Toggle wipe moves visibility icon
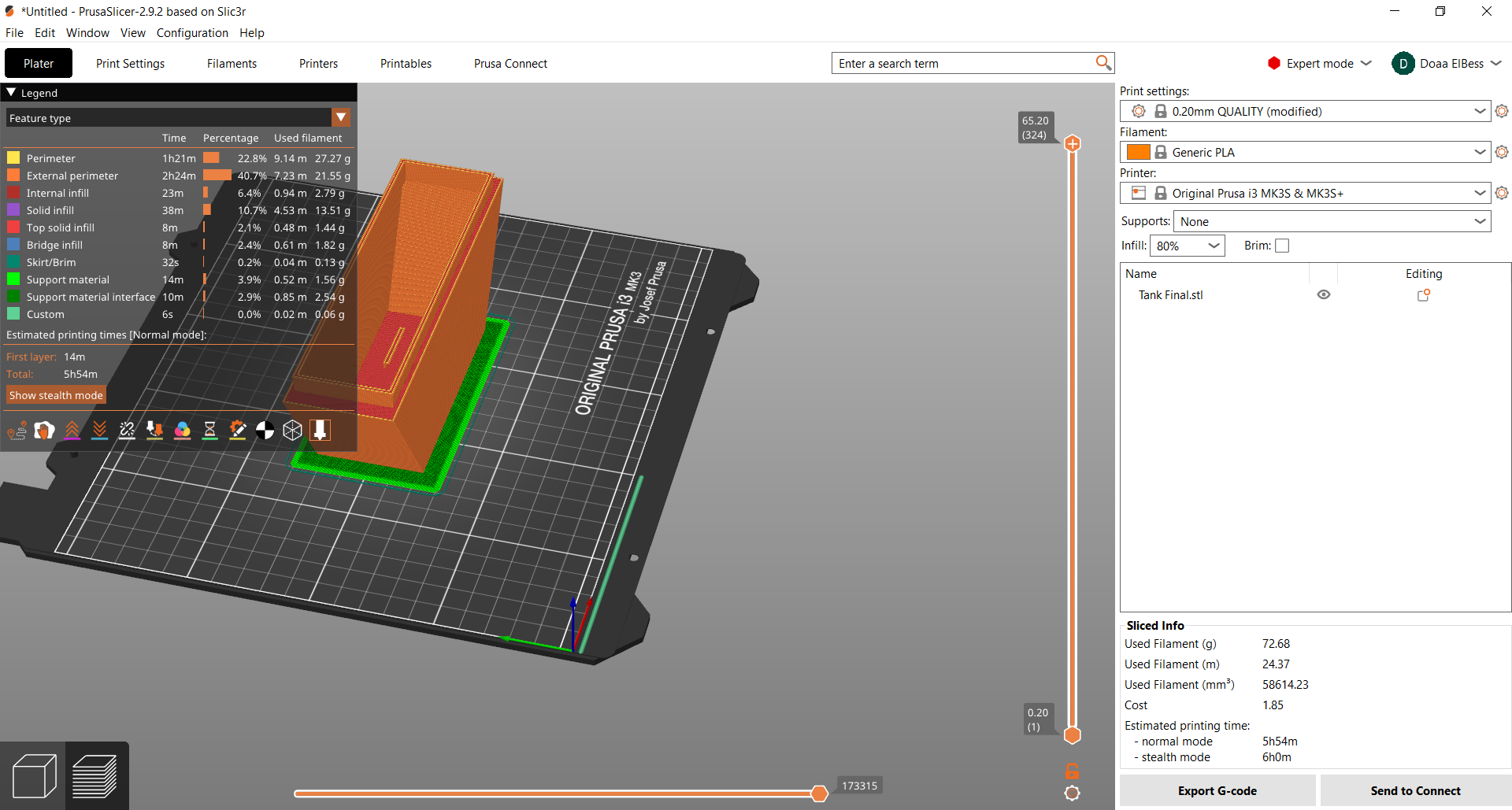The height and width of the screenshot is (810, 1512). [x=45, y=430]
